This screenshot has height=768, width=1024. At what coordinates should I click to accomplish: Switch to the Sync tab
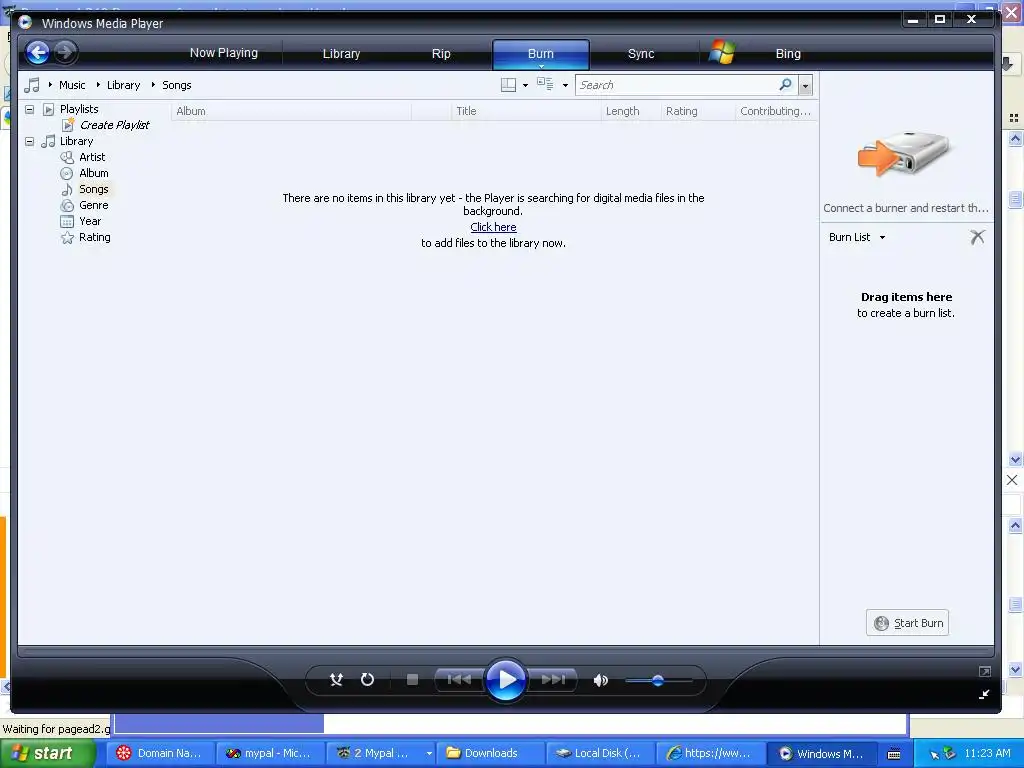(641, 54)
